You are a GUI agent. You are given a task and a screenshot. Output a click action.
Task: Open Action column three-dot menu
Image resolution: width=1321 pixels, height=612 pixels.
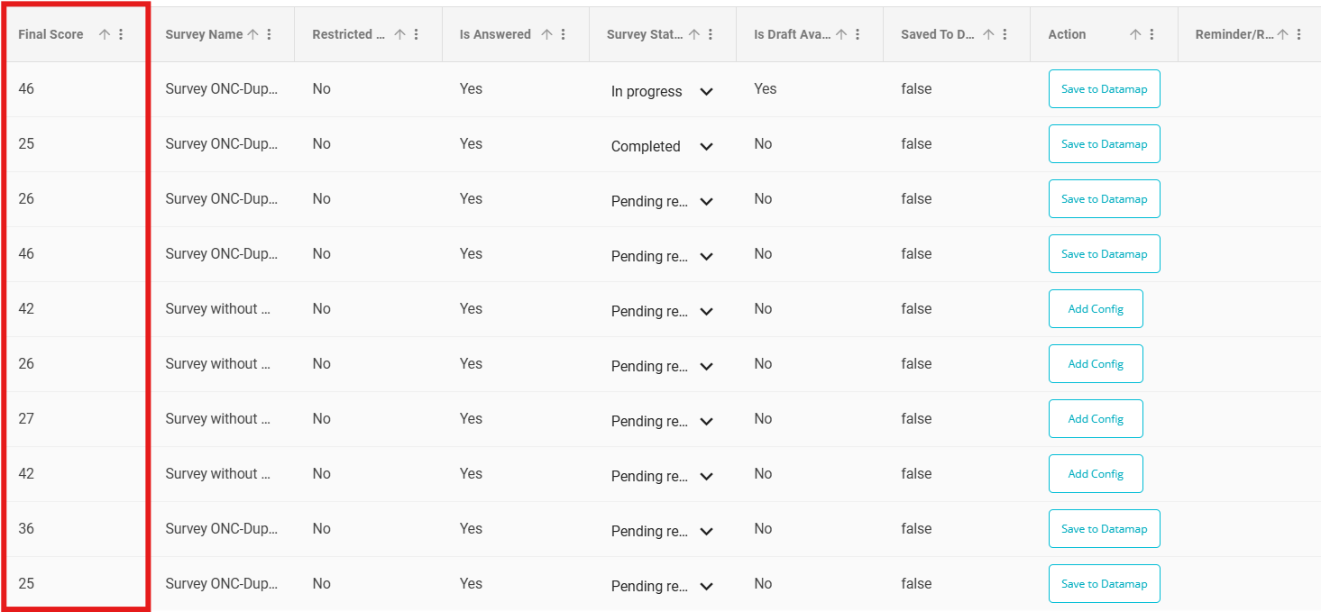click(1151, 34)
